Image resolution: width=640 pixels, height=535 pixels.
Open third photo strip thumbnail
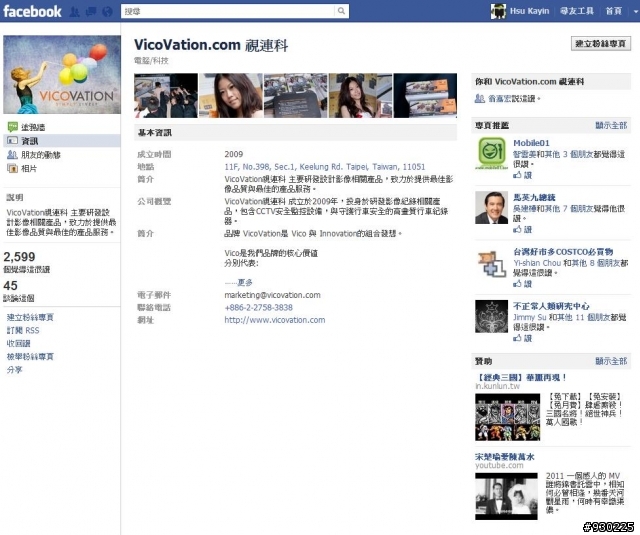click(296, 95)
